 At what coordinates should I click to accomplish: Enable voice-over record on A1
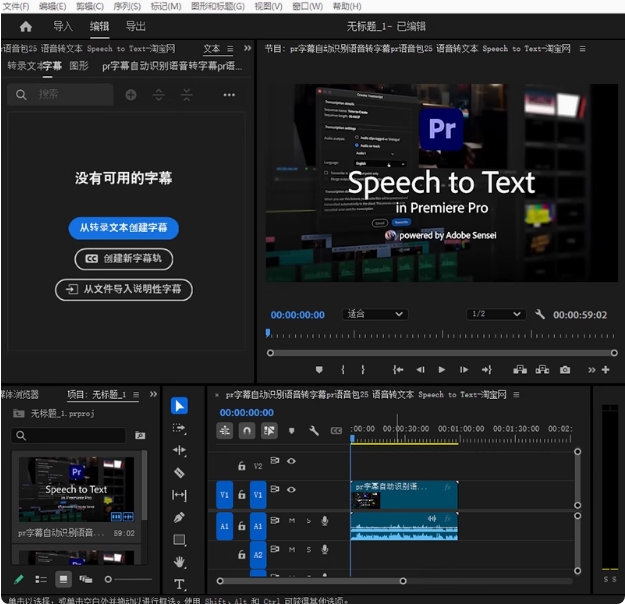pos(325,521)
